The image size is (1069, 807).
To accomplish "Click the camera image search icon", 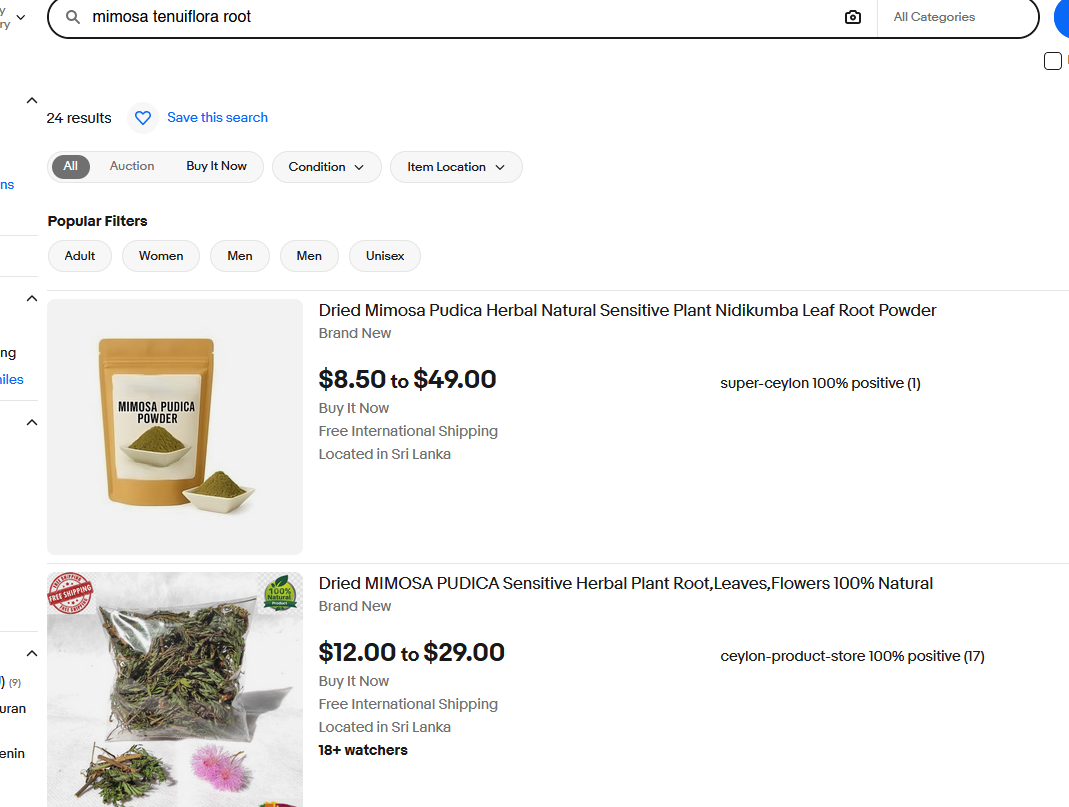I will pyautogui.click(x=852, y=17).
